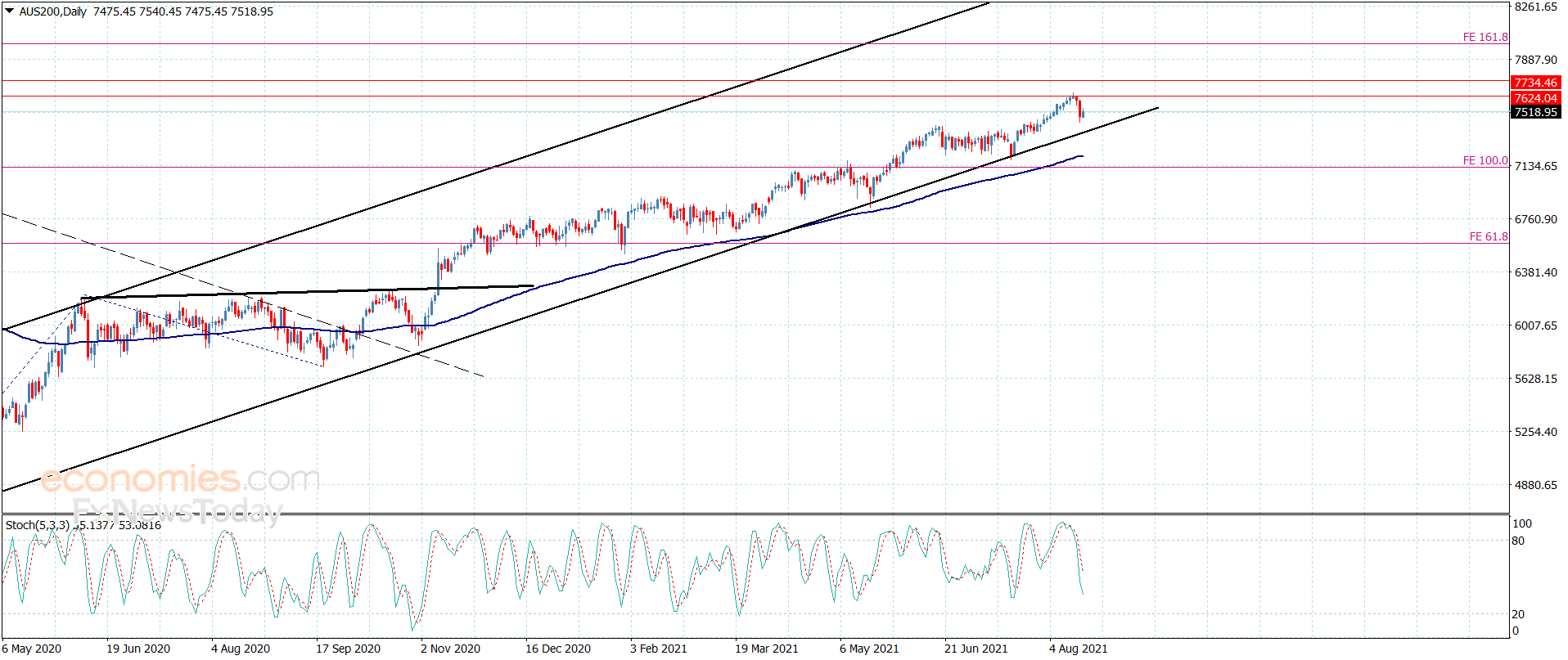Click the 4 Aug 2021 date label
Viewport: 1568px width, 660px height.
tap(1079, 649)
